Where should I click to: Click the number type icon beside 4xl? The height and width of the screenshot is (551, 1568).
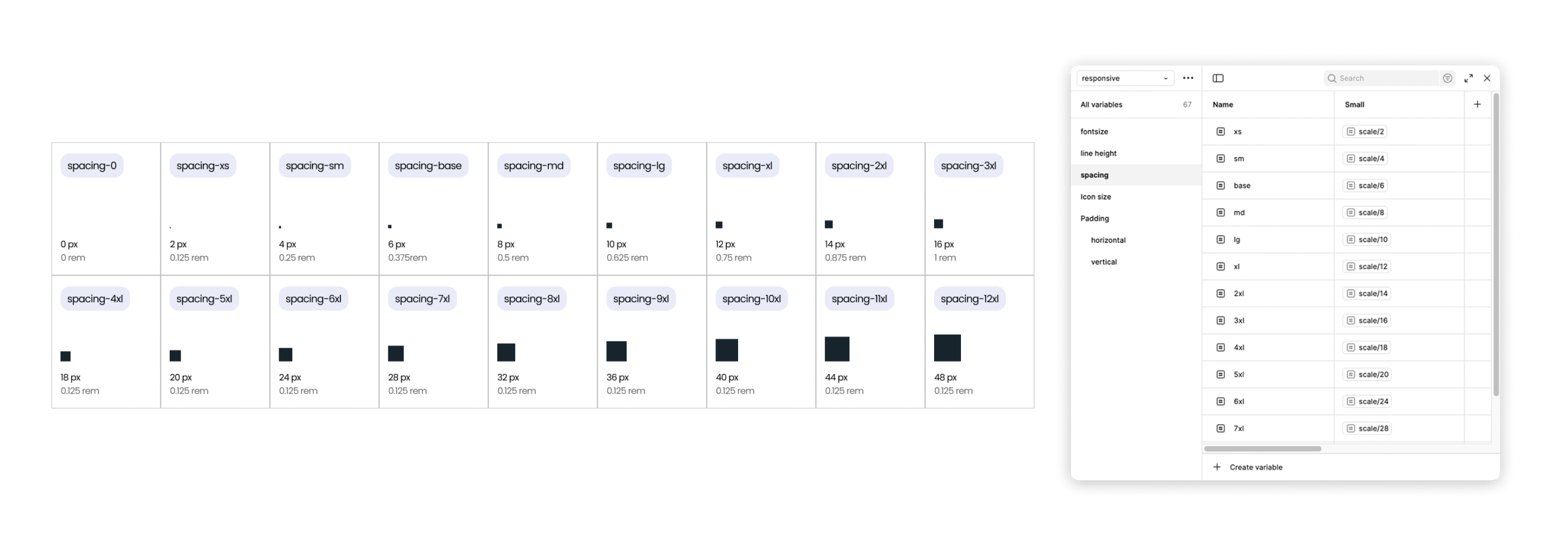point(1220,348)
